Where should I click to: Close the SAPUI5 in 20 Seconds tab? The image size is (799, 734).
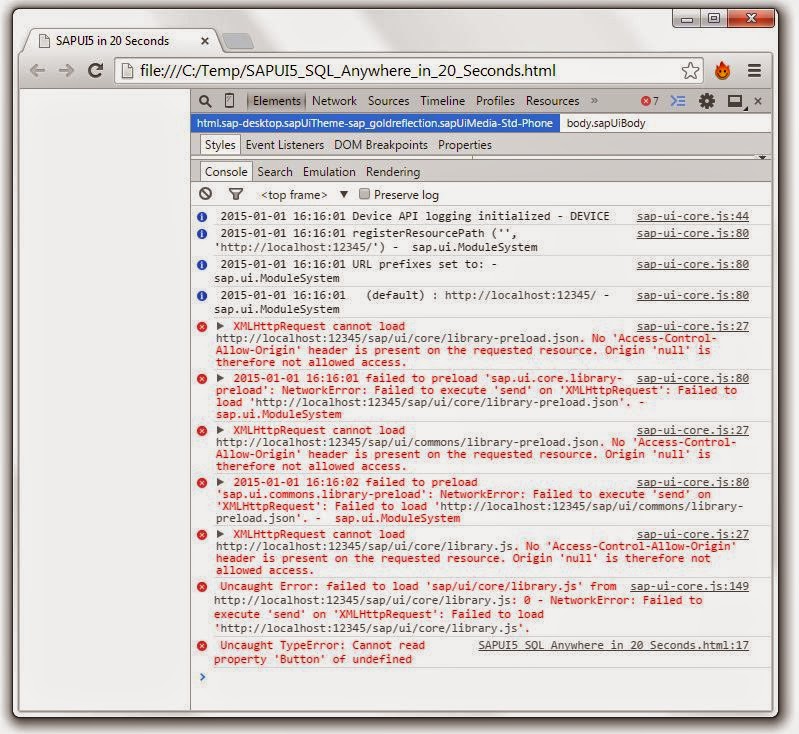coord(205,41)
